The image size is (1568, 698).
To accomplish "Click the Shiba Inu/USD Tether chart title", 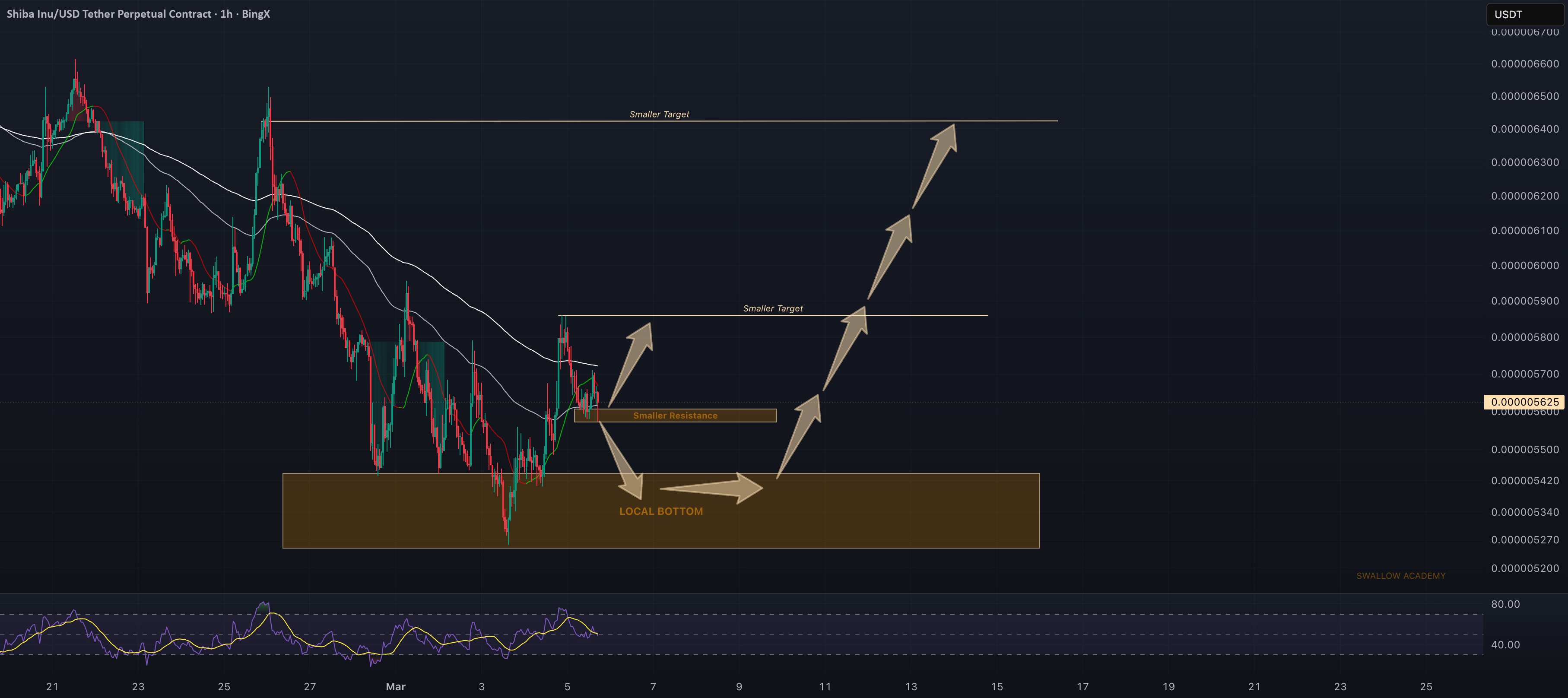I will coord(138,14).
